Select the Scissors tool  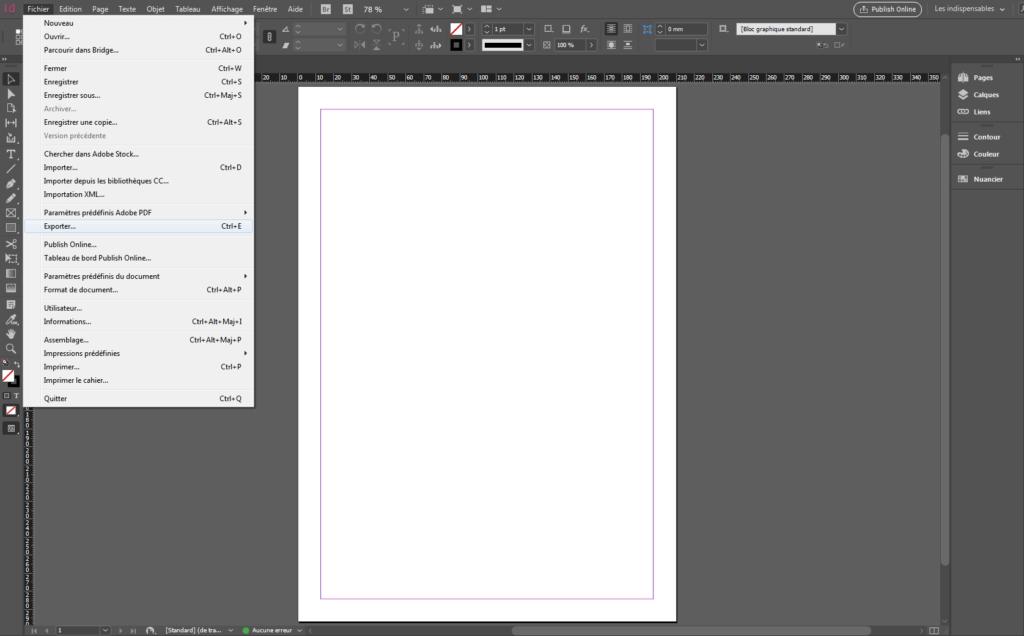11,244
